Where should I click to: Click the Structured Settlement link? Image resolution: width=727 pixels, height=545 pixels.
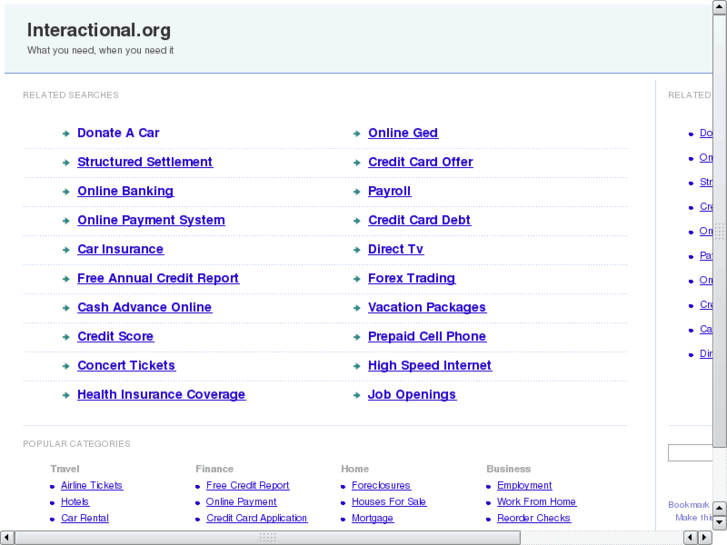[x=145, y=162]
